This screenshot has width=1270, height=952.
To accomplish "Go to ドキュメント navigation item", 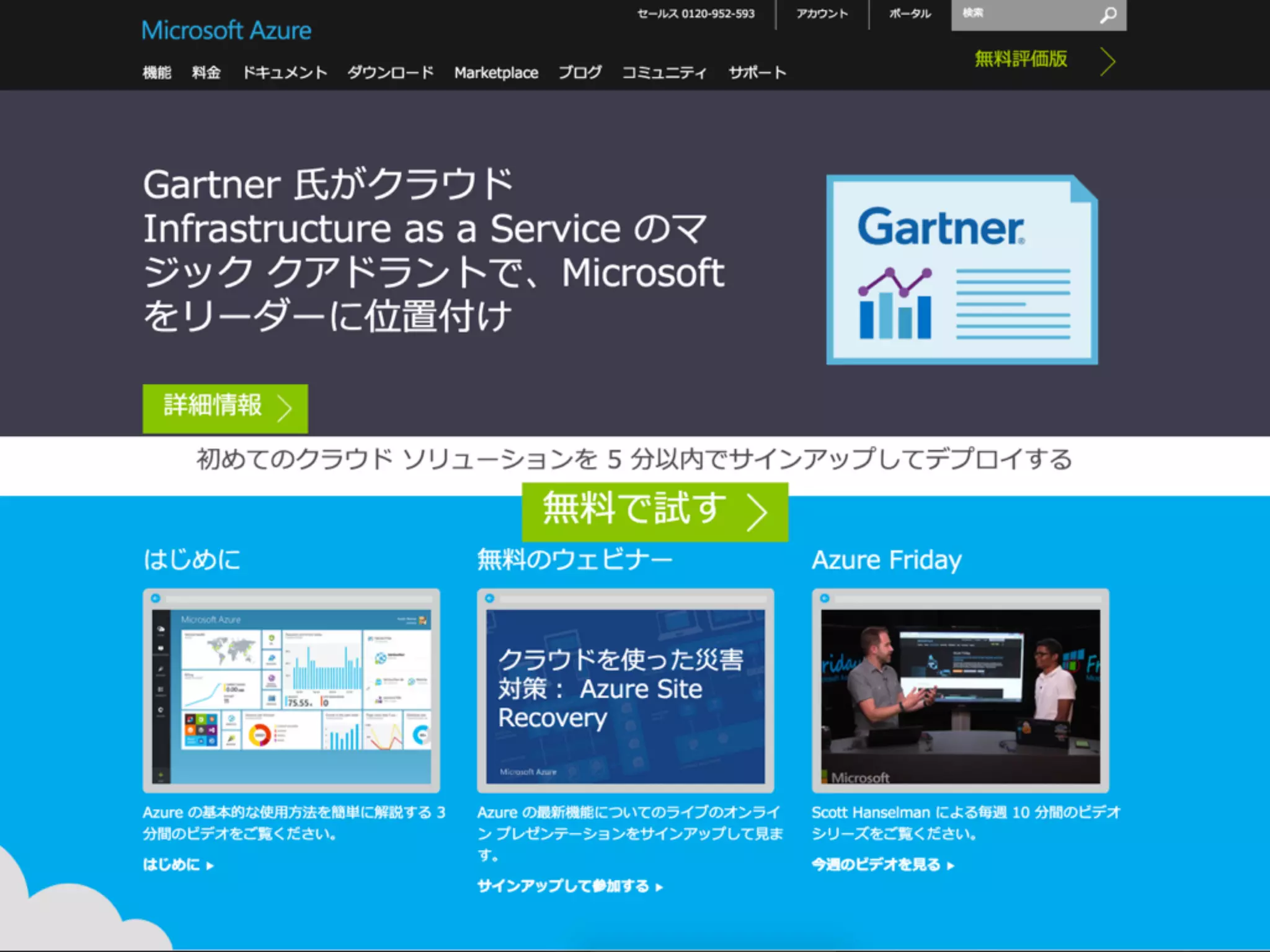I will pos(285,73).
